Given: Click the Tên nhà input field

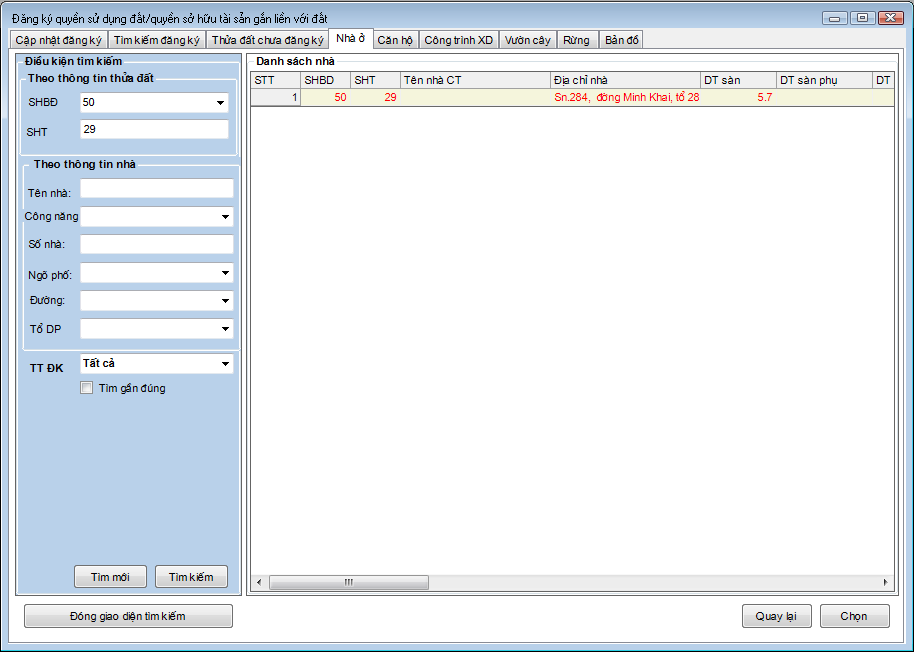Looking at the screenshot, I should click(x=156, y=189).
